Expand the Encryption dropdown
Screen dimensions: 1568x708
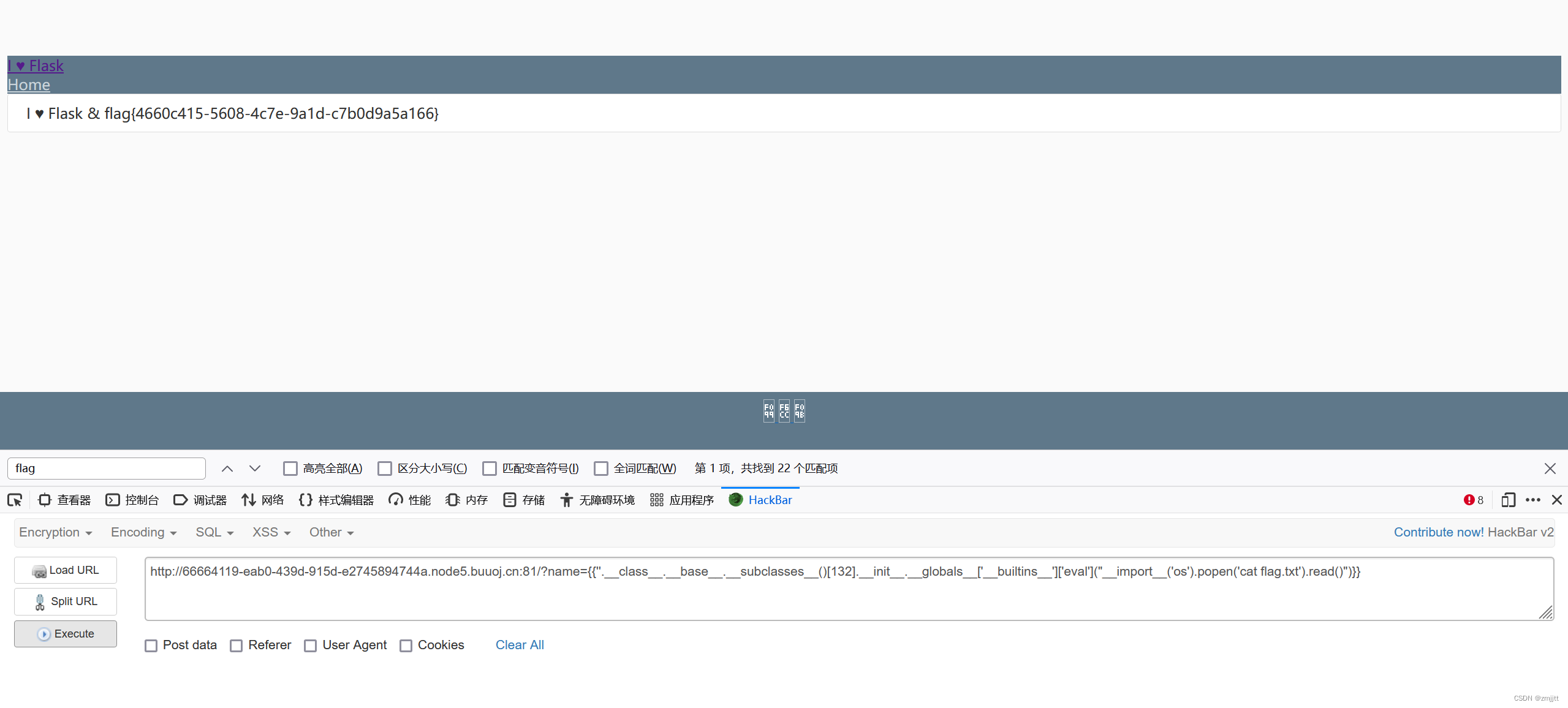point(55,533)
